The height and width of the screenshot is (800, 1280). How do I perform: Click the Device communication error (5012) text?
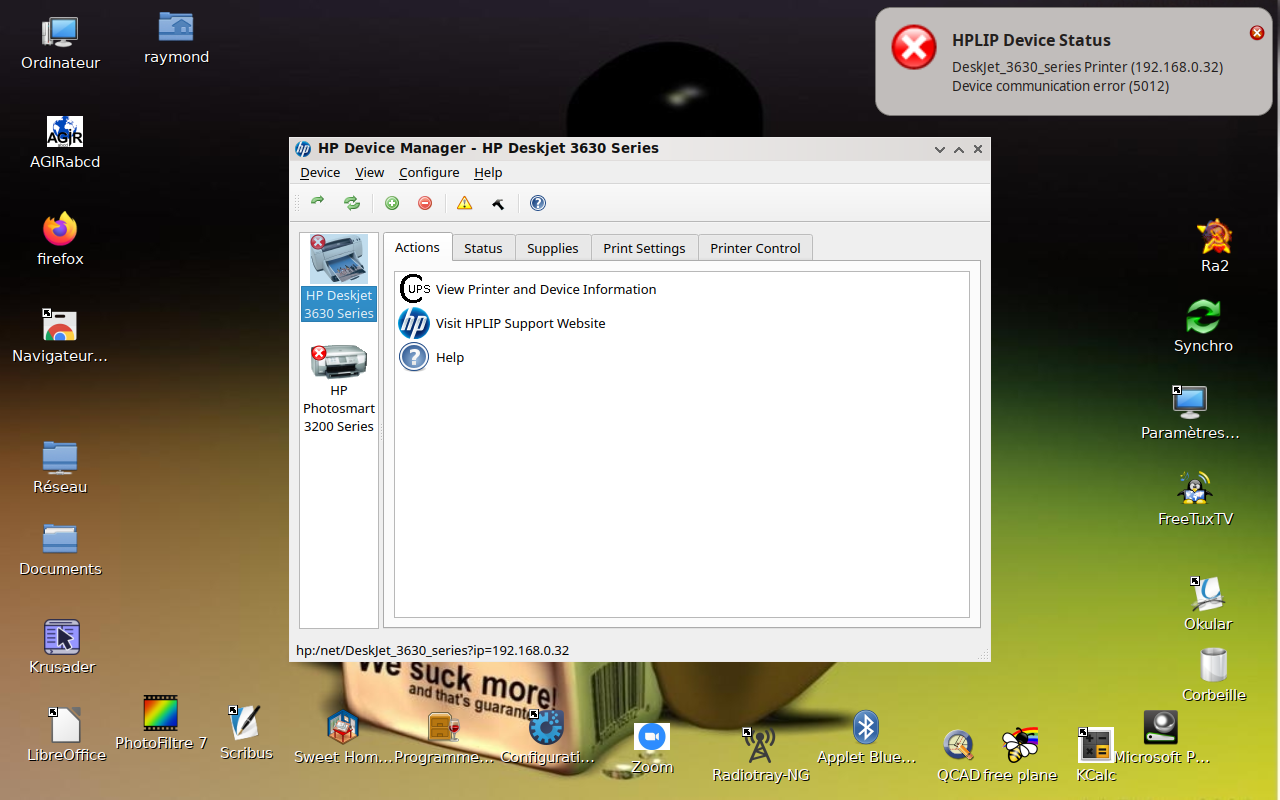(1060, 86)
